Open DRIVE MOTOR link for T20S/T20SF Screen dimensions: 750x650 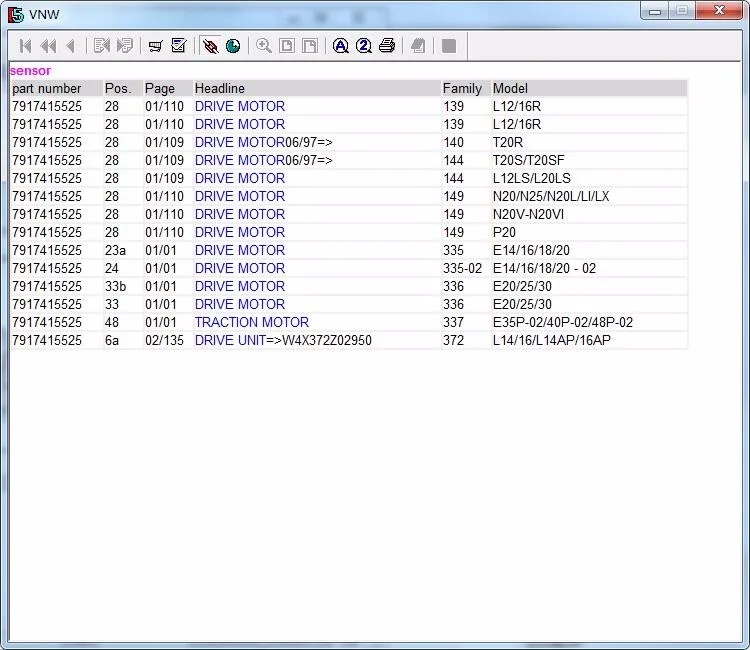point(240,160)
